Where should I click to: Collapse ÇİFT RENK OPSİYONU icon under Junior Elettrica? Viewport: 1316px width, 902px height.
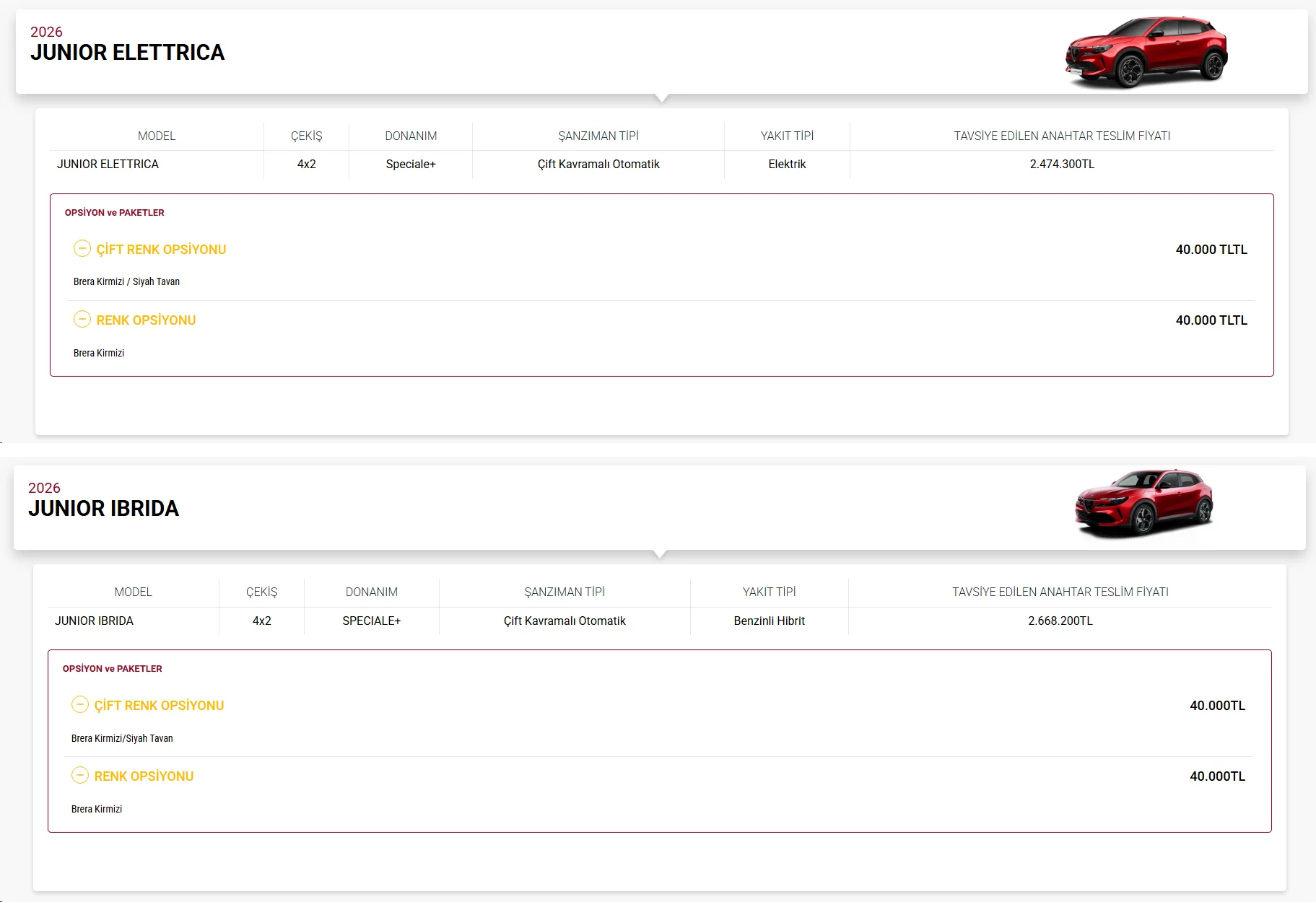(x=82, y=248)
